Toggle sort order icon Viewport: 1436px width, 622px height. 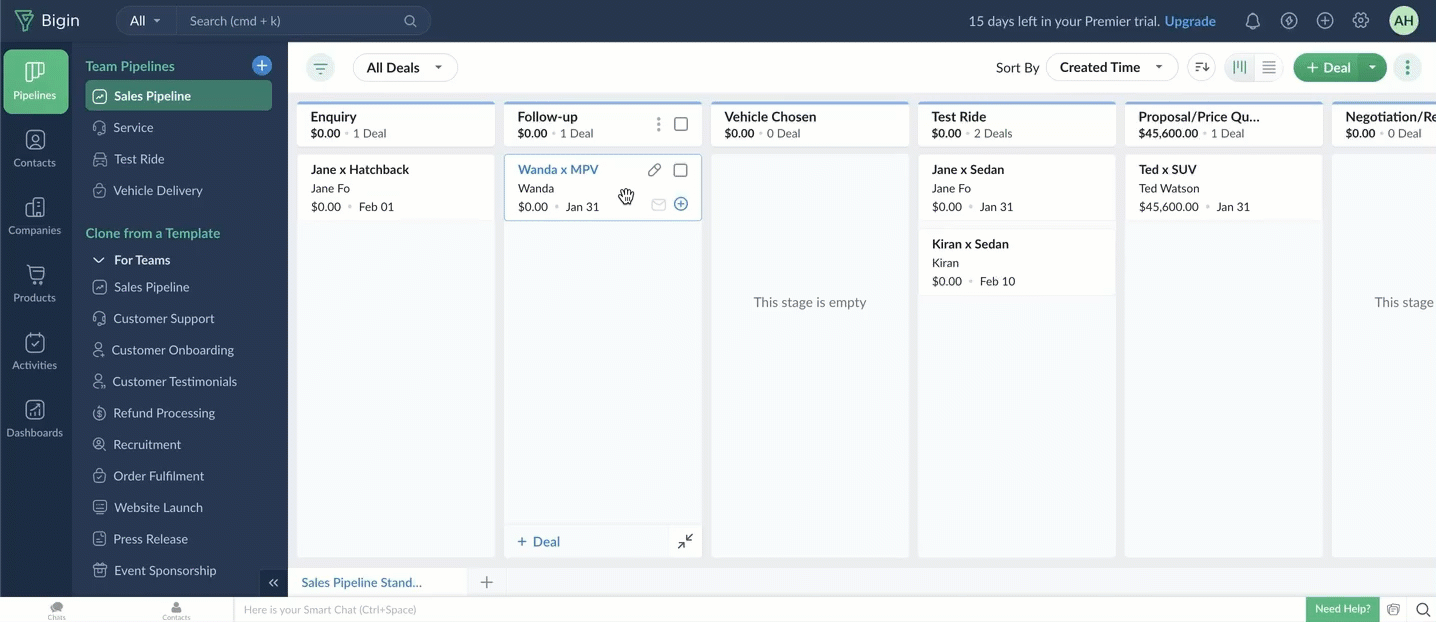[1202, 67]
